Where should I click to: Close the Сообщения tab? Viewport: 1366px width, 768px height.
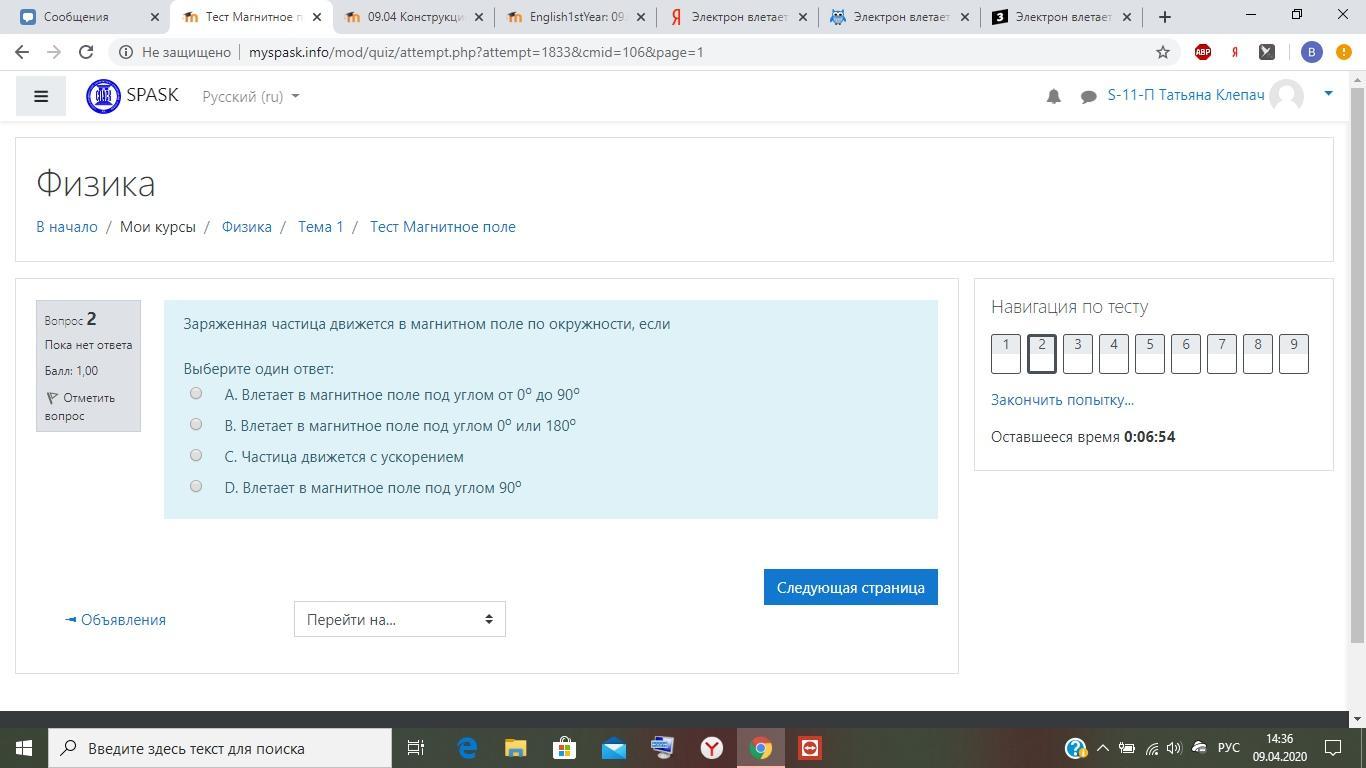pyautogui.click(x=155, y=17)
